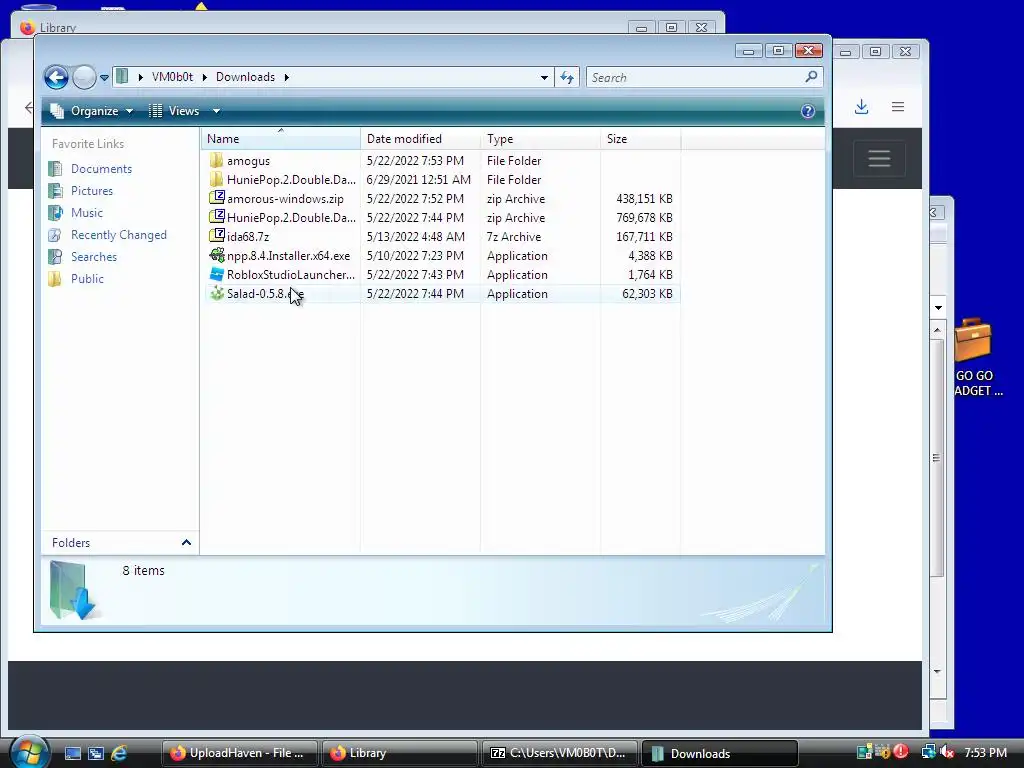
Task: Open Documents favorite link
Action: pyautogui.click(x=101, y=168)
